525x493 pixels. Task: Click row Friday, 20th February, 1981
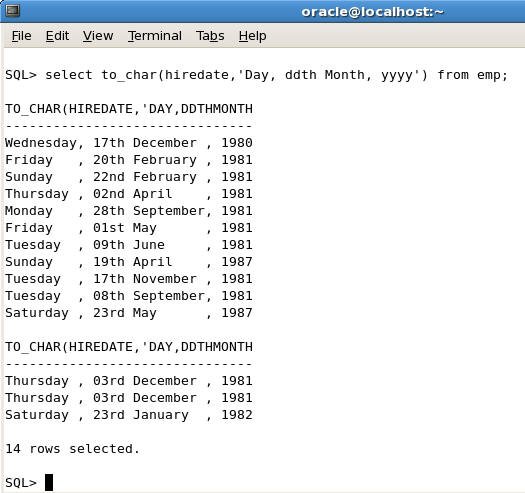(x=129, y=160)
